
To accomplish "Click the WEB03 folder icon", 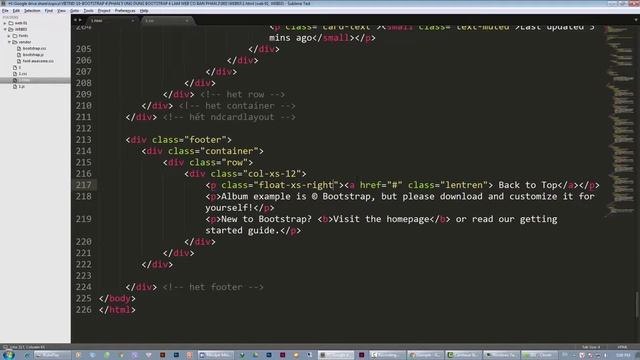I will pyautogui.click(x=11, y=29).
